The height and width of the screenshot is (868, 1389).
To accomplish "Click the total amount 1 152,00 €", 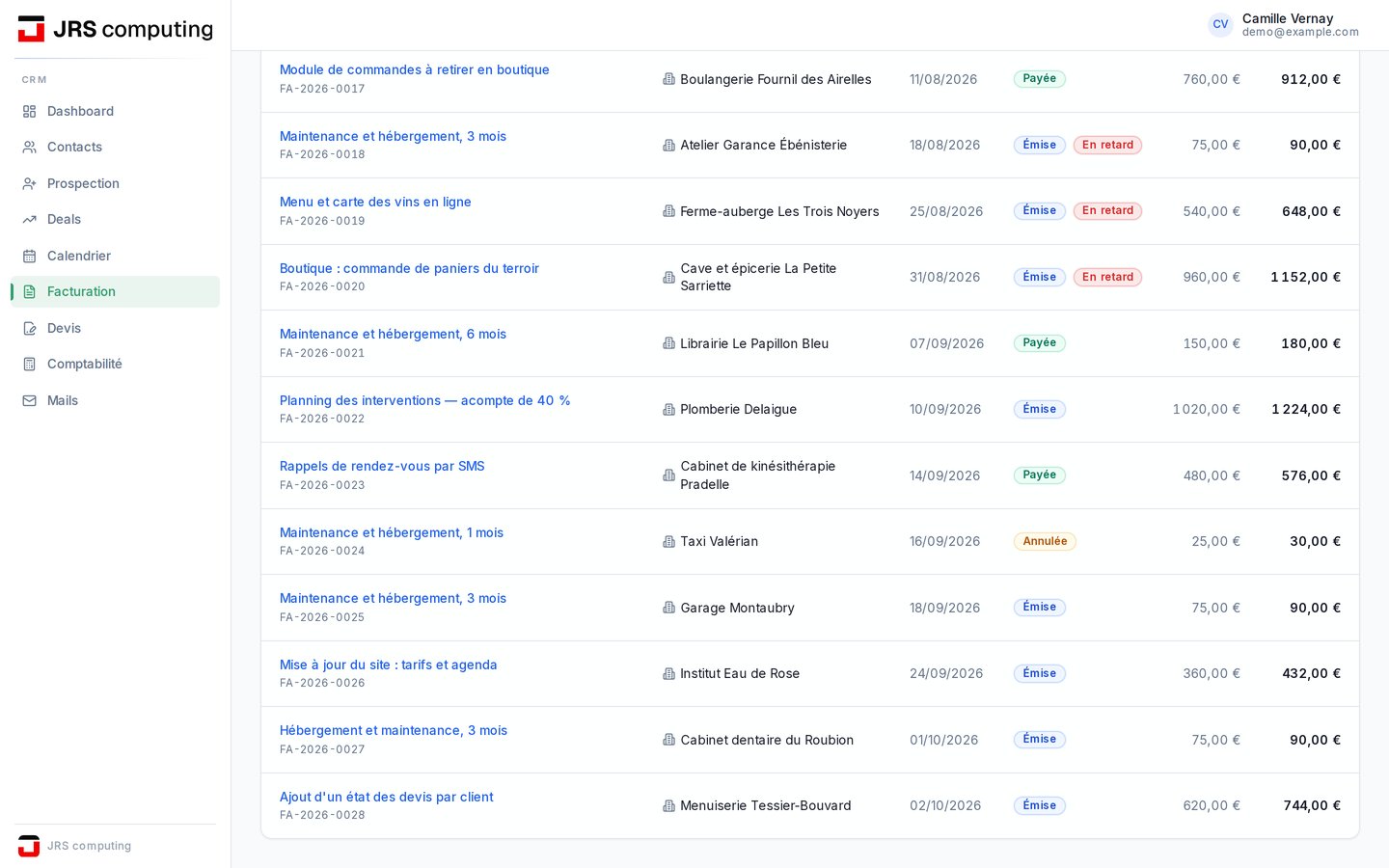I will tap(1305, 278).
